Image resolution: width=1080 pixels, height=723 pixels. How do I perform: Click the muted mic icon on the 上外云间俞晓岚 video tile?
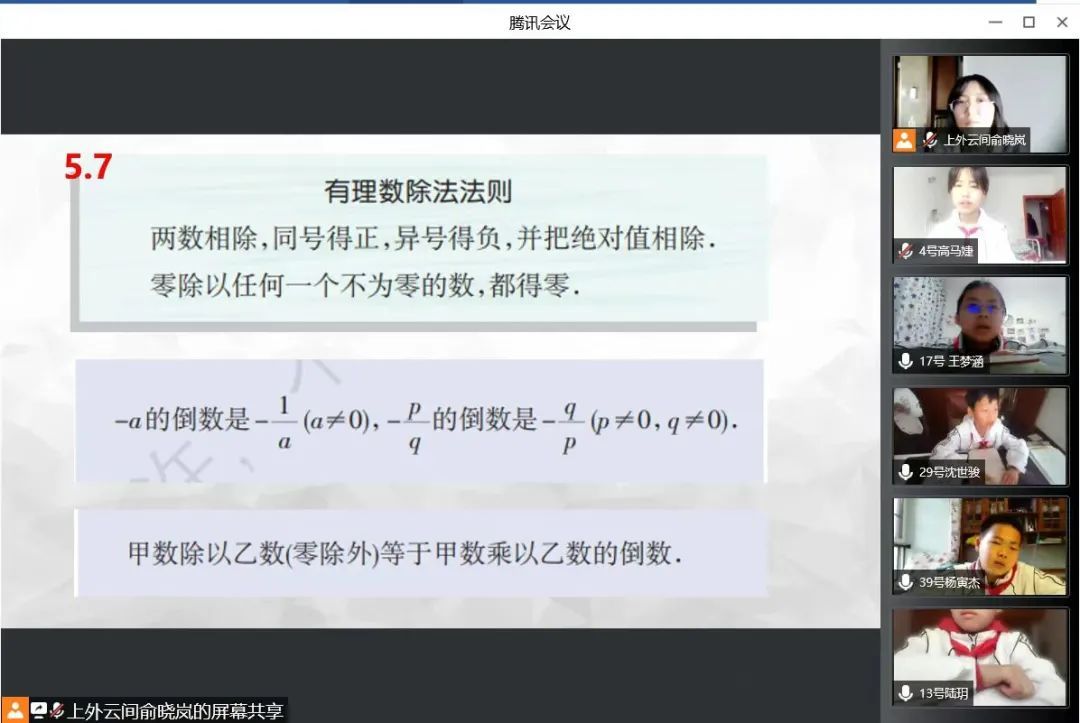tap(930, 140)
